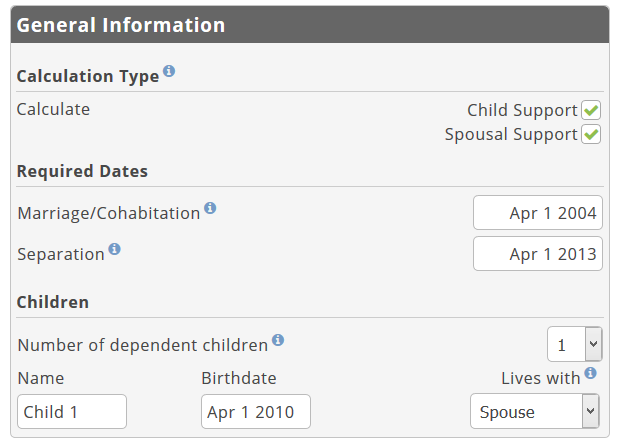Viewport: 617px width, 446px height.
Task: Click the Children section heading
Action: (53, 302)
